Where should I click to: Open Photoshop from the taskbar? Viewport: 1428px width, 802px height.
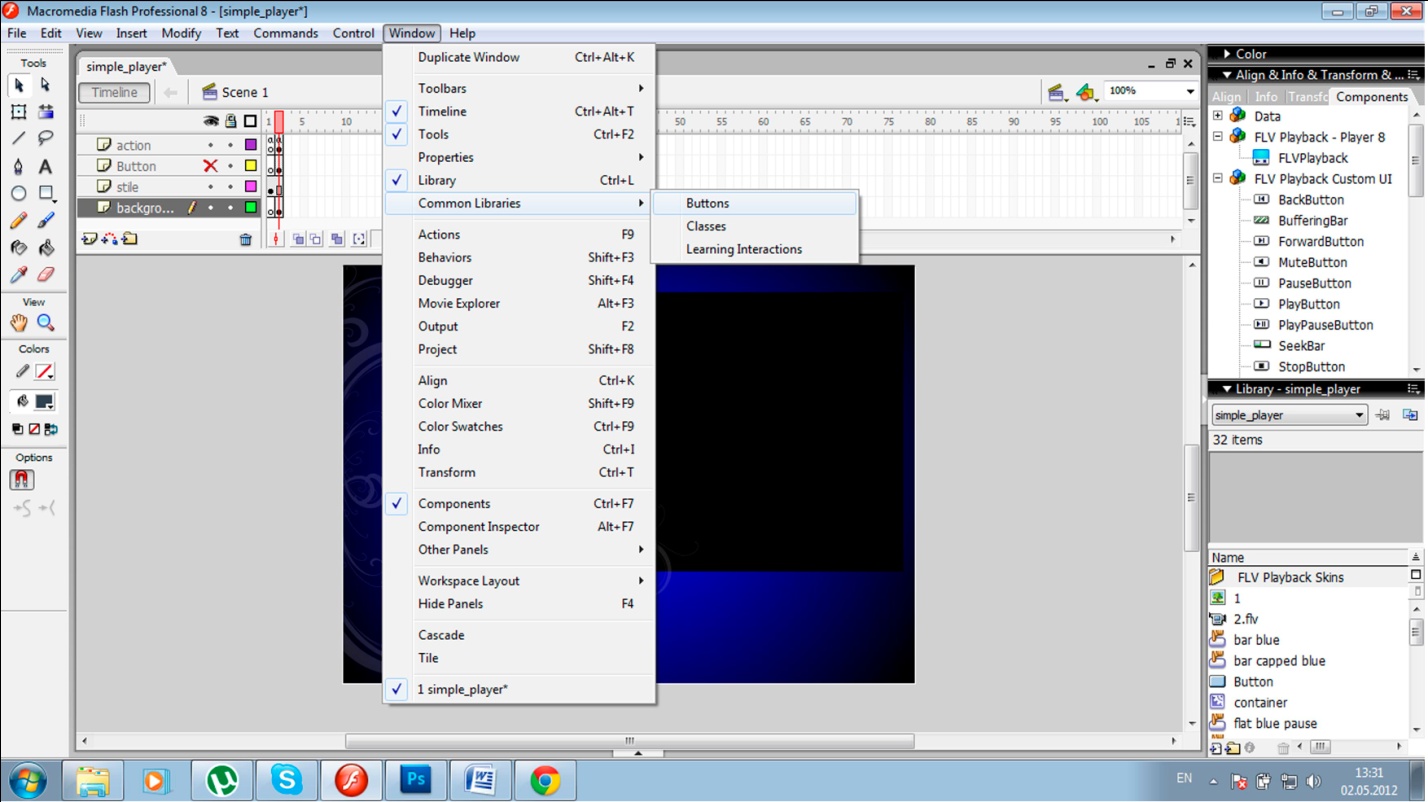click(x=415, y=780)
